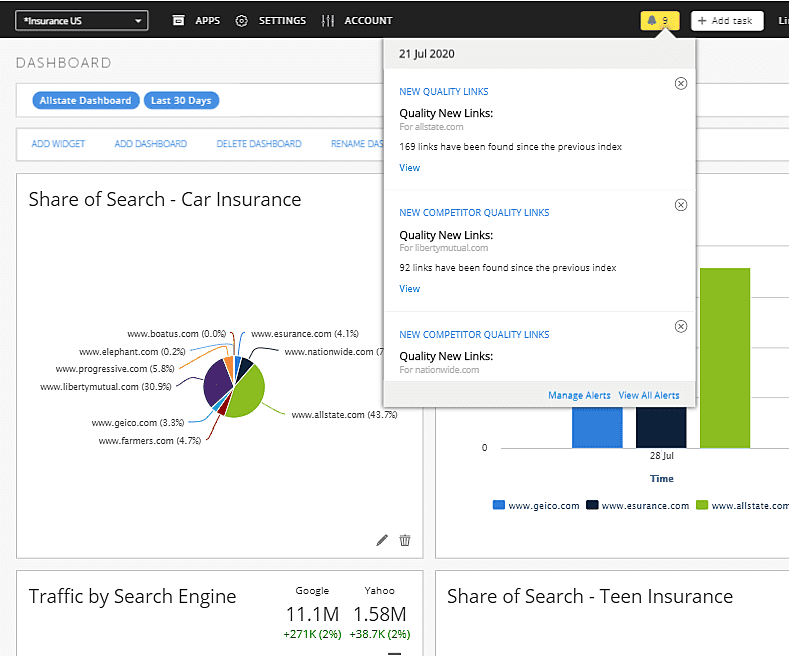Click www.progressive.com (5.8%) pie label
Image resolution: width=789 pixels, height=656 pixels.
point(115,369)
